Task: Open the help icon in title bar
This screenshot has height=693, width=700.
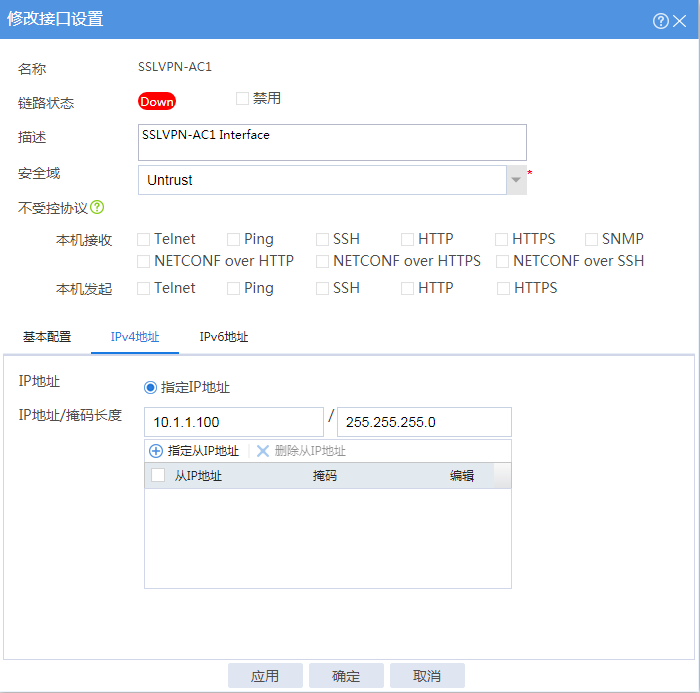Action: click(x=660, y=21)
